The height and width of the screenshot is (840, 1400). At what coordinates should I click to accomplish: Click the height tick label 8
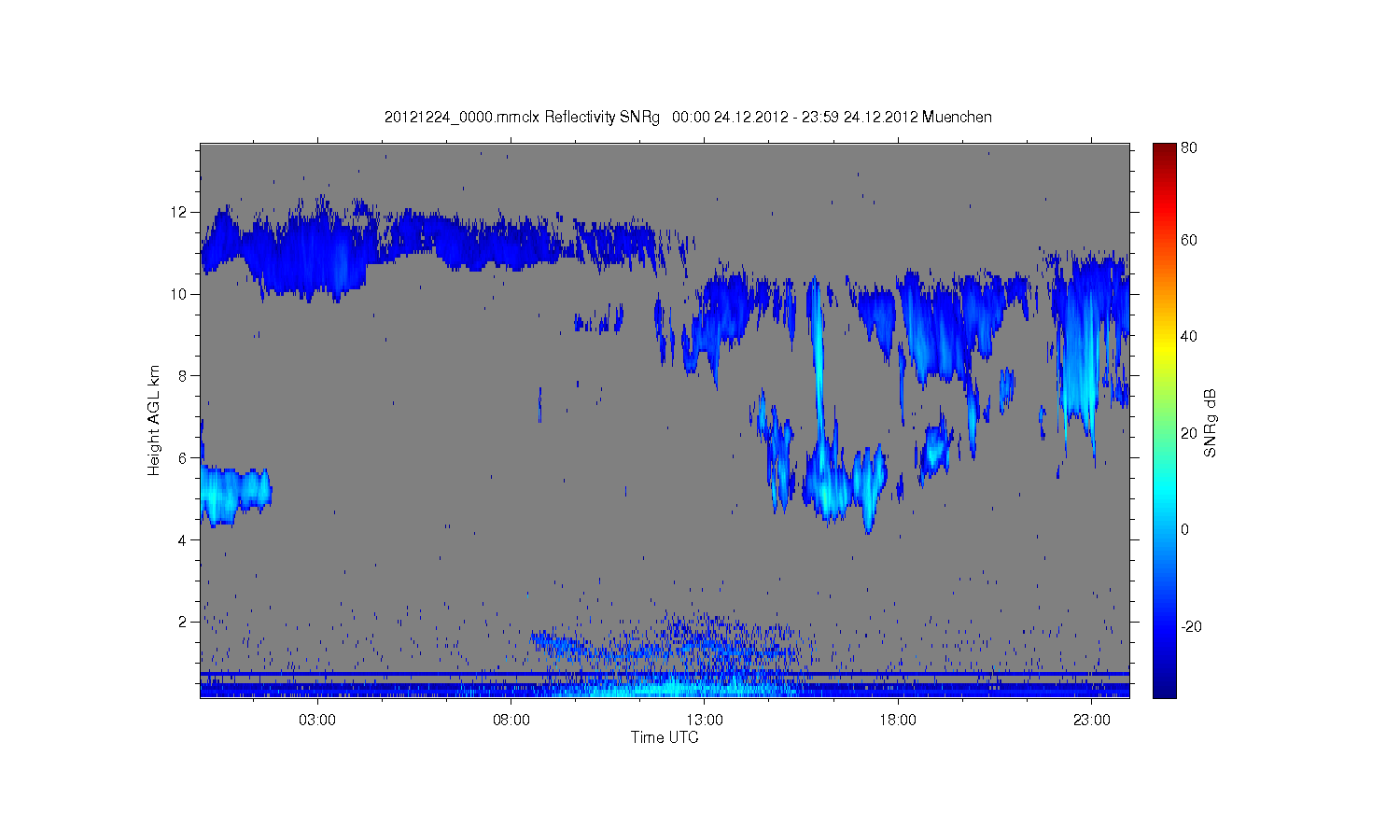[184, 376]
